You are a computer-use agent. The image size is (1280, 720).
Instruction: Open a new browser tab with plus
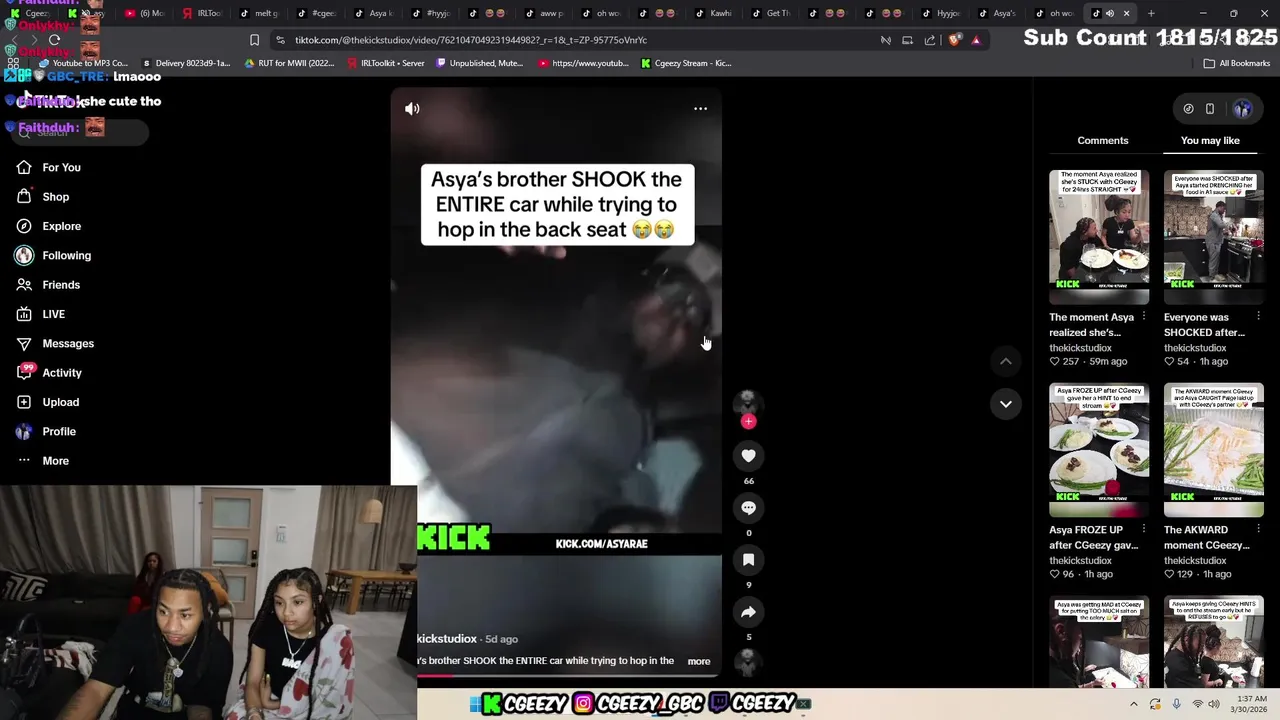[1151, 13]
